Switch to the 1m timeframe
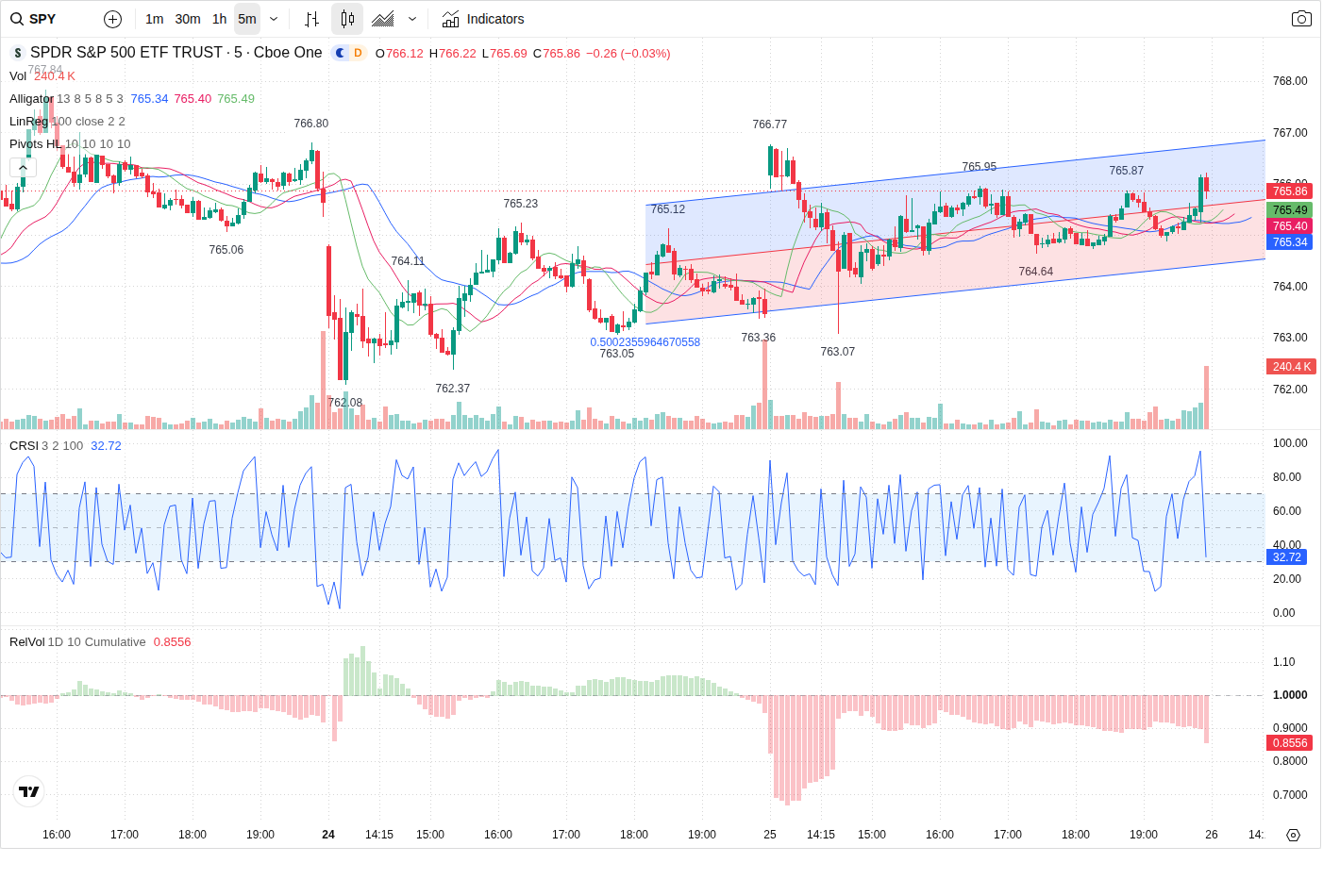The height and width of the screenshot is (896, 1340). (155, 19)
